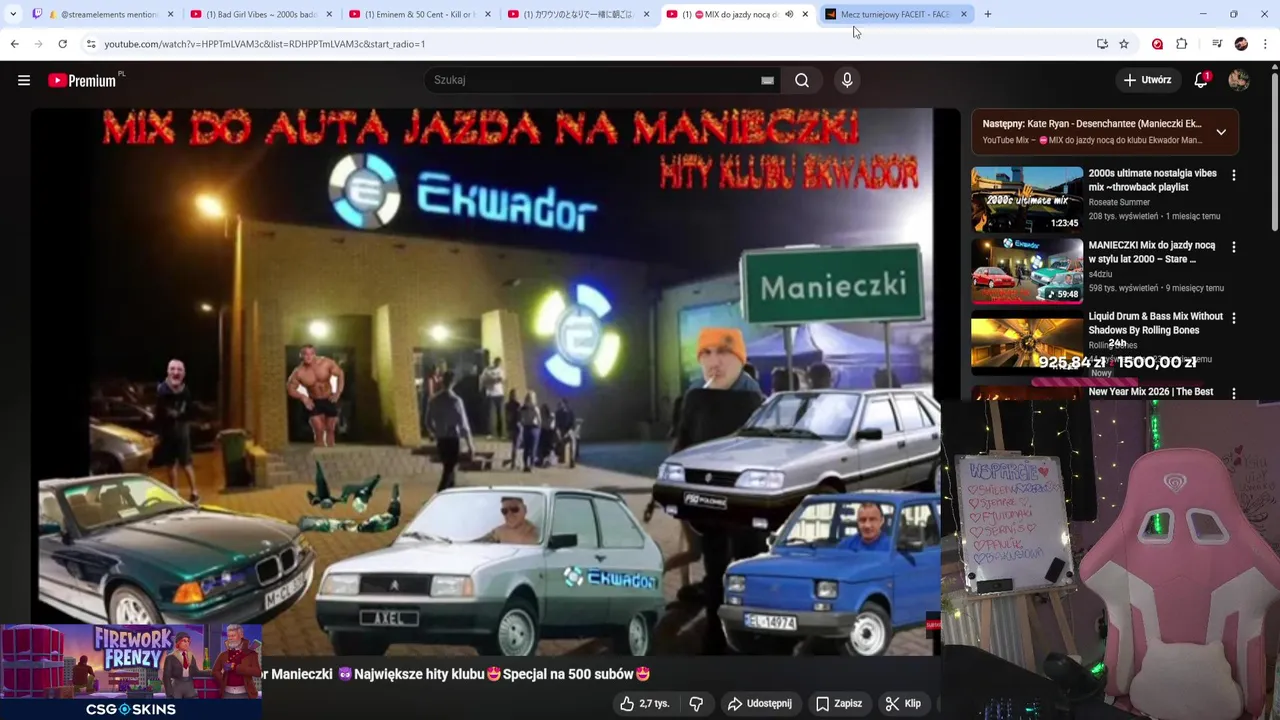This screenshot has width=1280, height=720.
Task: Open the notifications bell
Action: click(1201, 80)
